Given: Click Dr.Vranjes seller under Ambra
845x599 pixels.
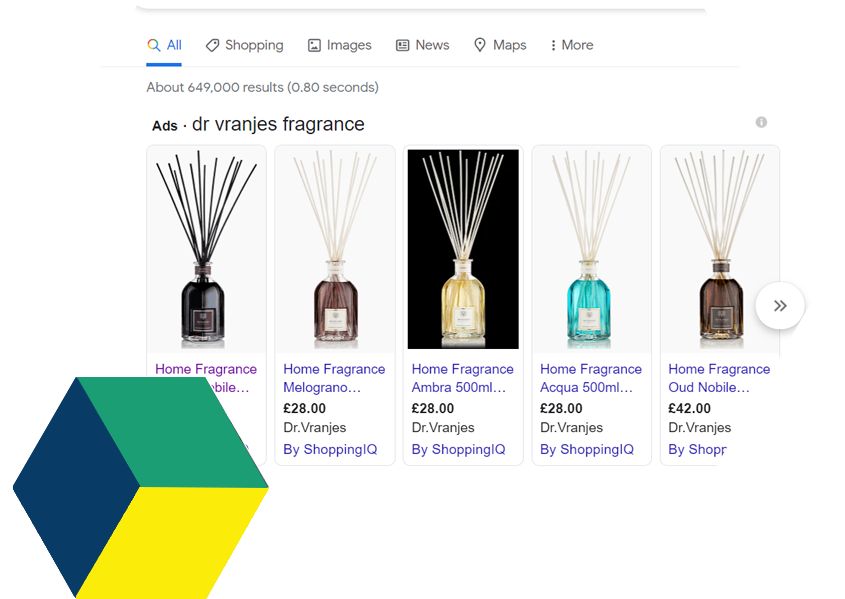Looking at the screenshot, I should (x=443, y=428).
